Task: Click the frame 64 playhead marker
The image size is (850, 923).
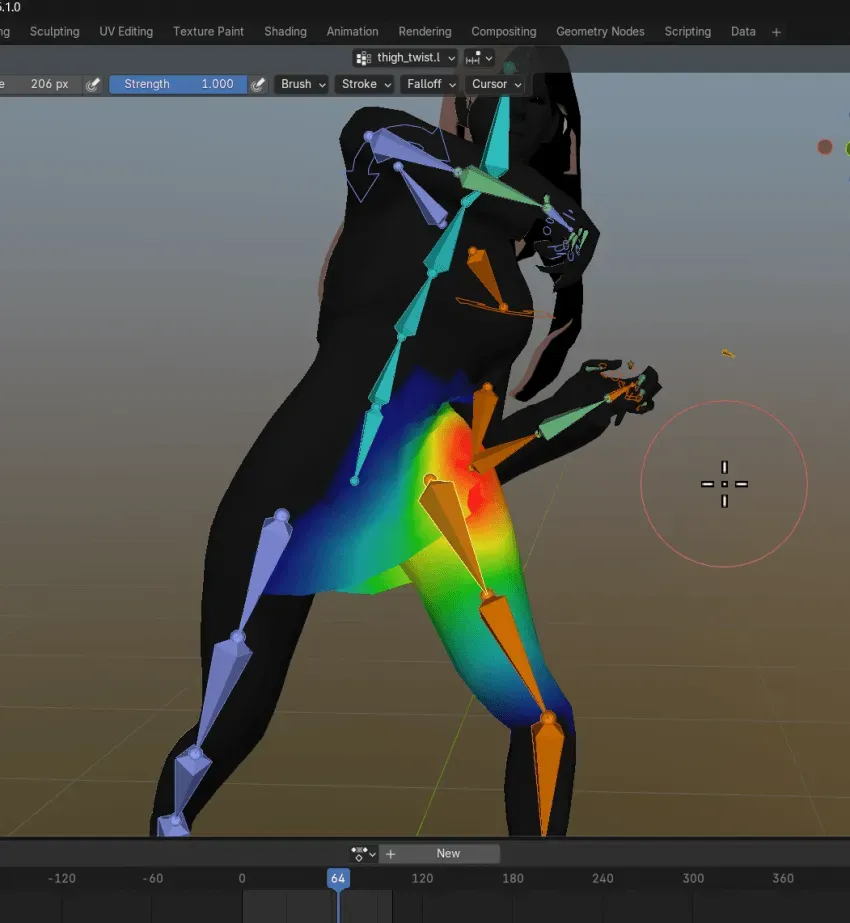Action: [x=338, y=878]
